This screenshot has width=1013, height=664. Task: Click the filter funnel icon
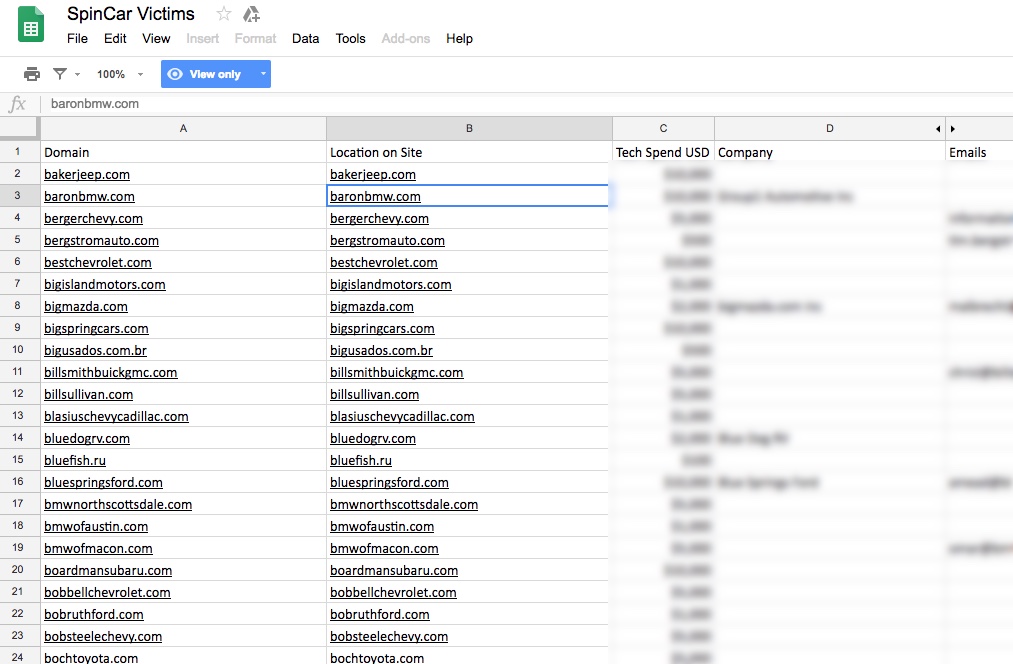(x=60, y=74)
